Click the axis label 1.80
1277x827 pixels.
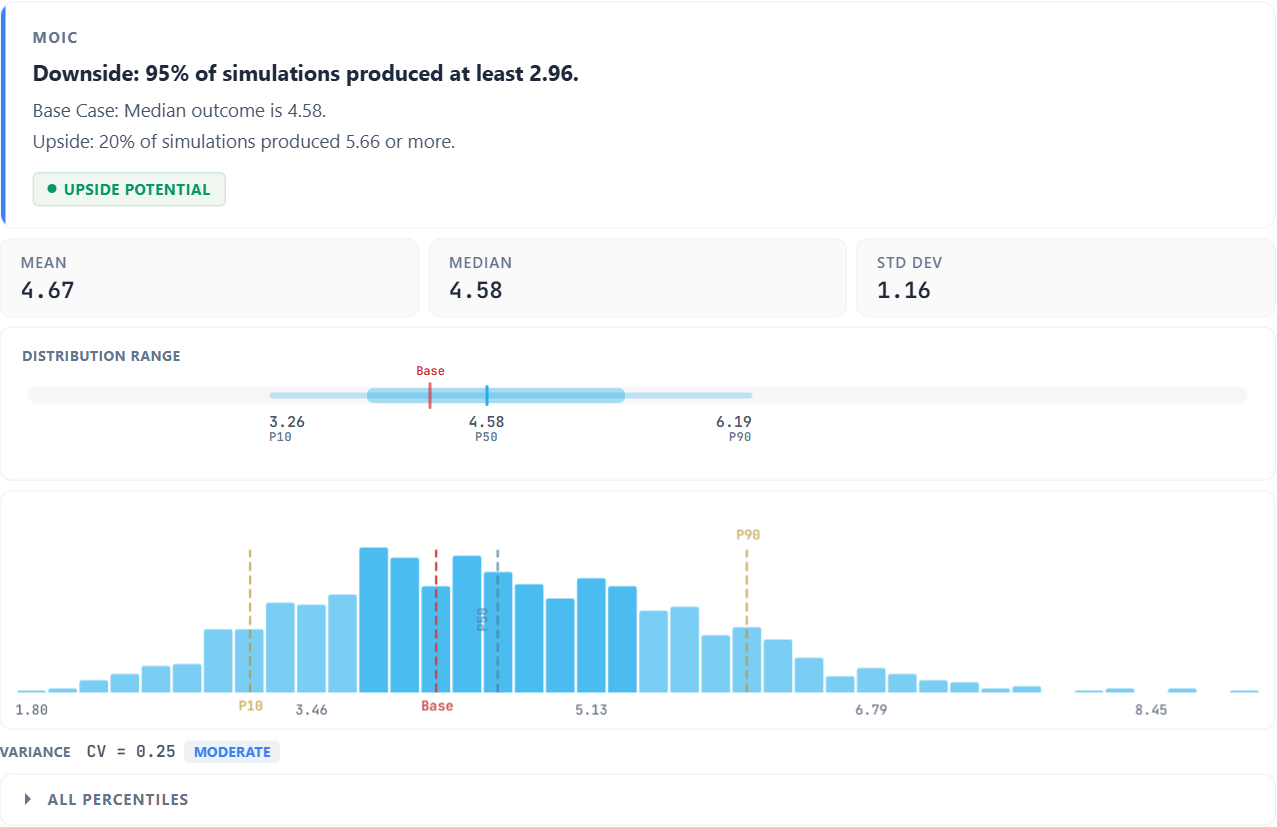32,710
